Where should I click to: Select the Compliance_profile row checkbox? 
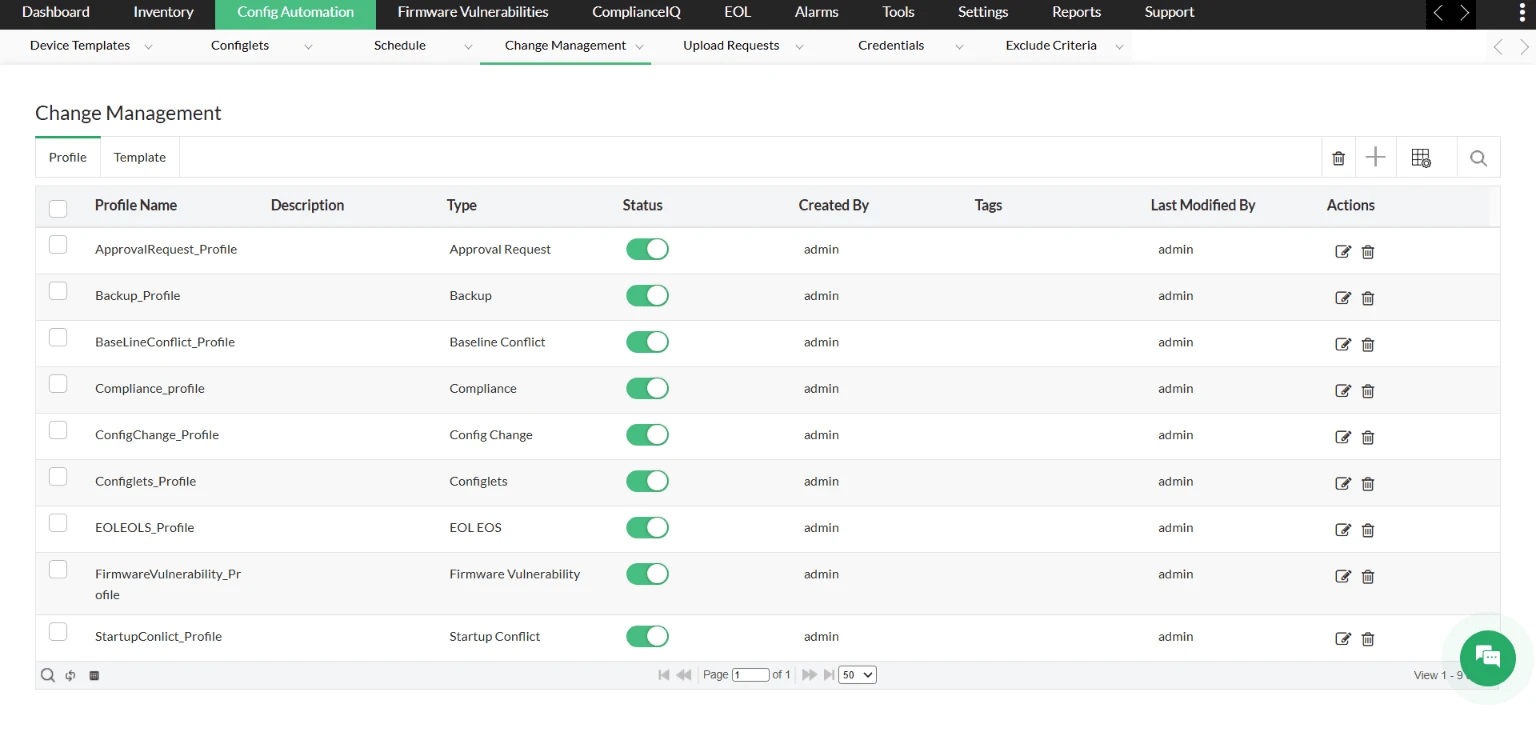58,384
